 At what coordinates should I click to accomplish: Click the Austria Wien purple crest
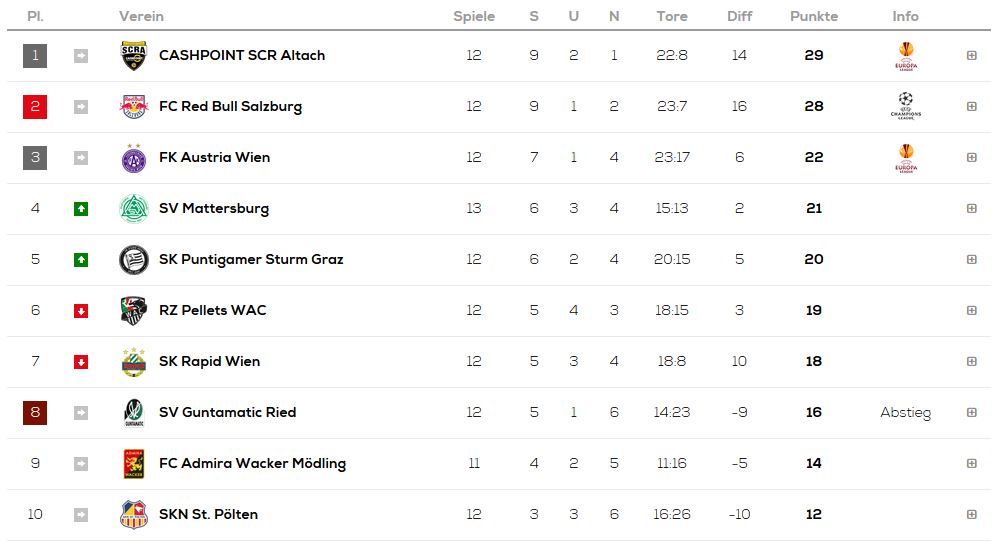(x=134, y=158)
